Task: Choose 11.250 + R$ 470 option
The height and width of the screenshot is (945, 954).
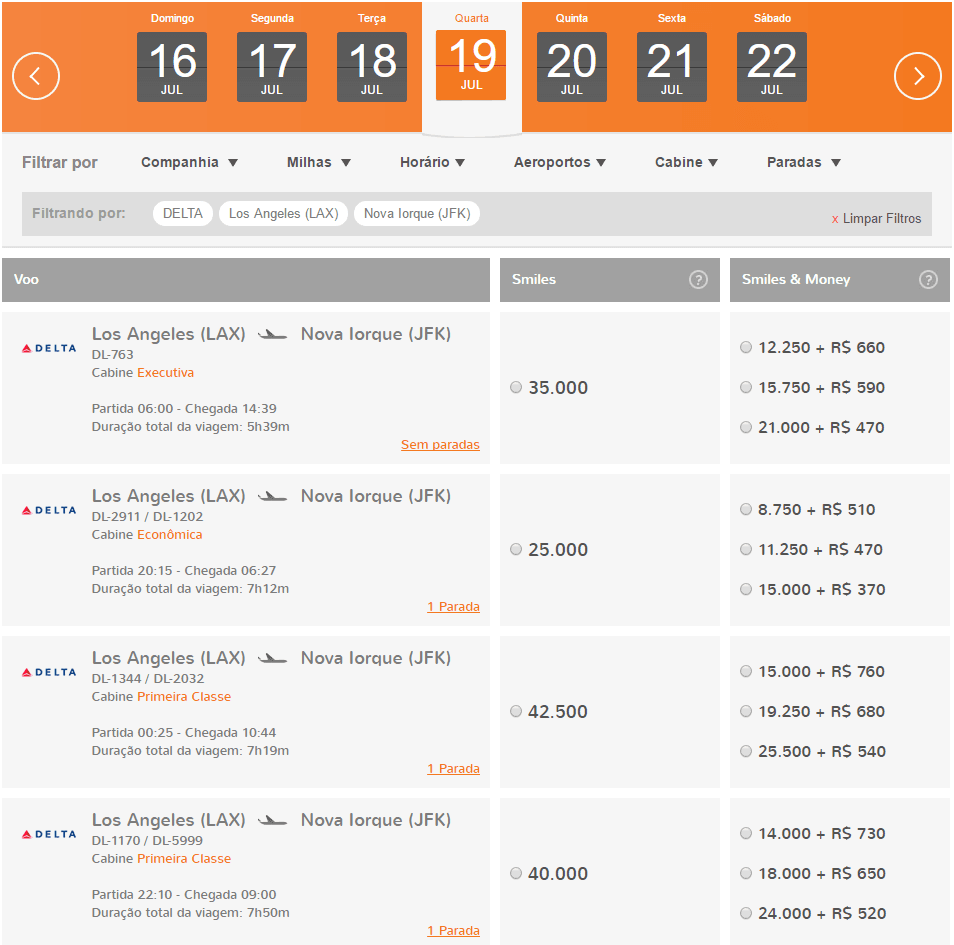Action: click(746, 549)
